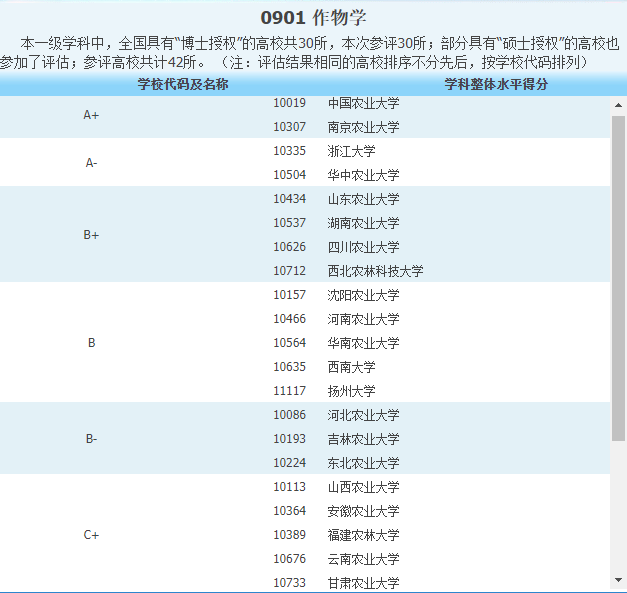The width and height of the screenshot is (627, 593).
Task: Click school code 10113
Action: (290, 487)
